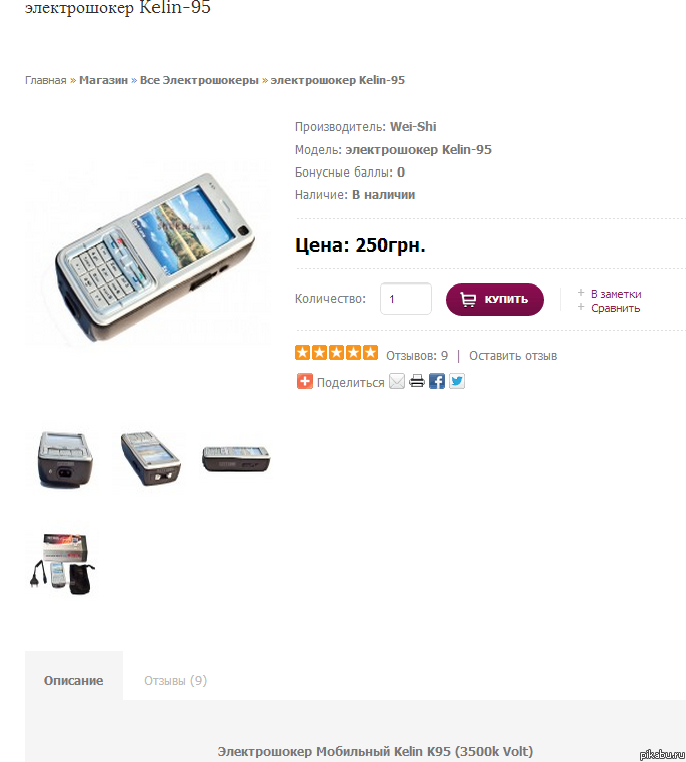Image resolution: width=686 pixels, height=762 pixels.
Task: Navigate to Все Электрошокеры breadcrumb
Action: coord(199,80)
